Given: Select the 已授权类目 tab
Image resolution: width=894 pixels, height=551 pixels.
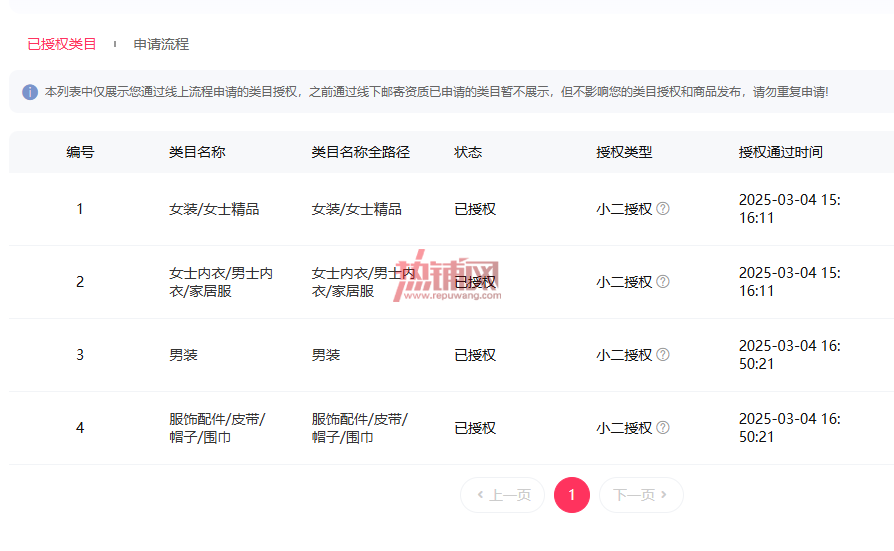Looking at the screenshot, I should pos(62,44).
